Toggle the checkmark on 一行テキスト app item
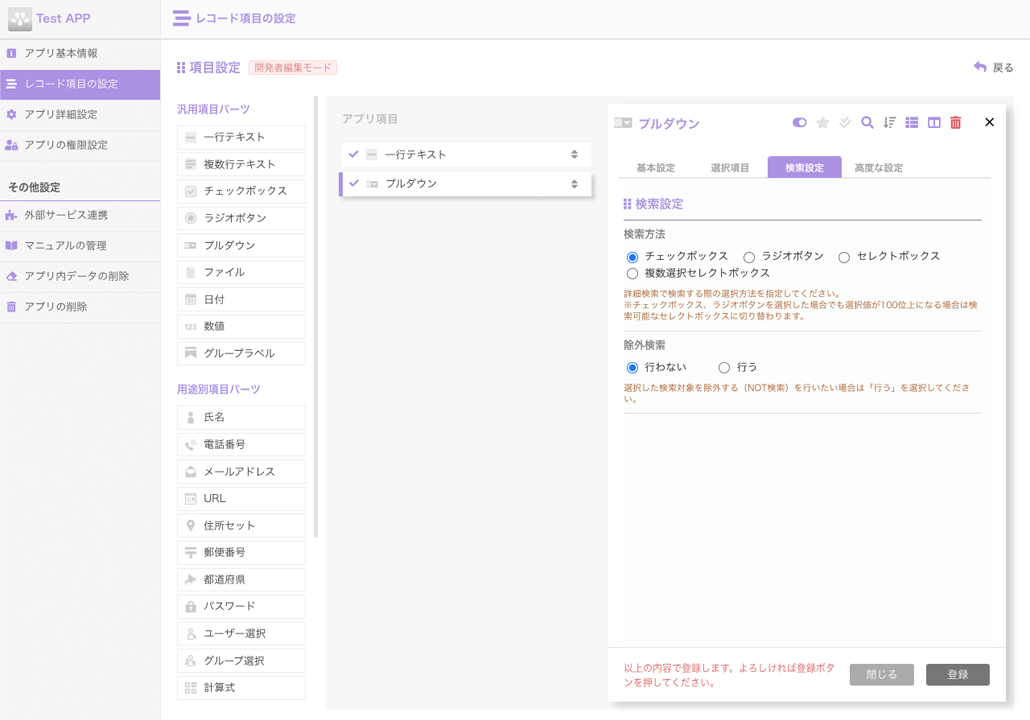 (353, 154)
